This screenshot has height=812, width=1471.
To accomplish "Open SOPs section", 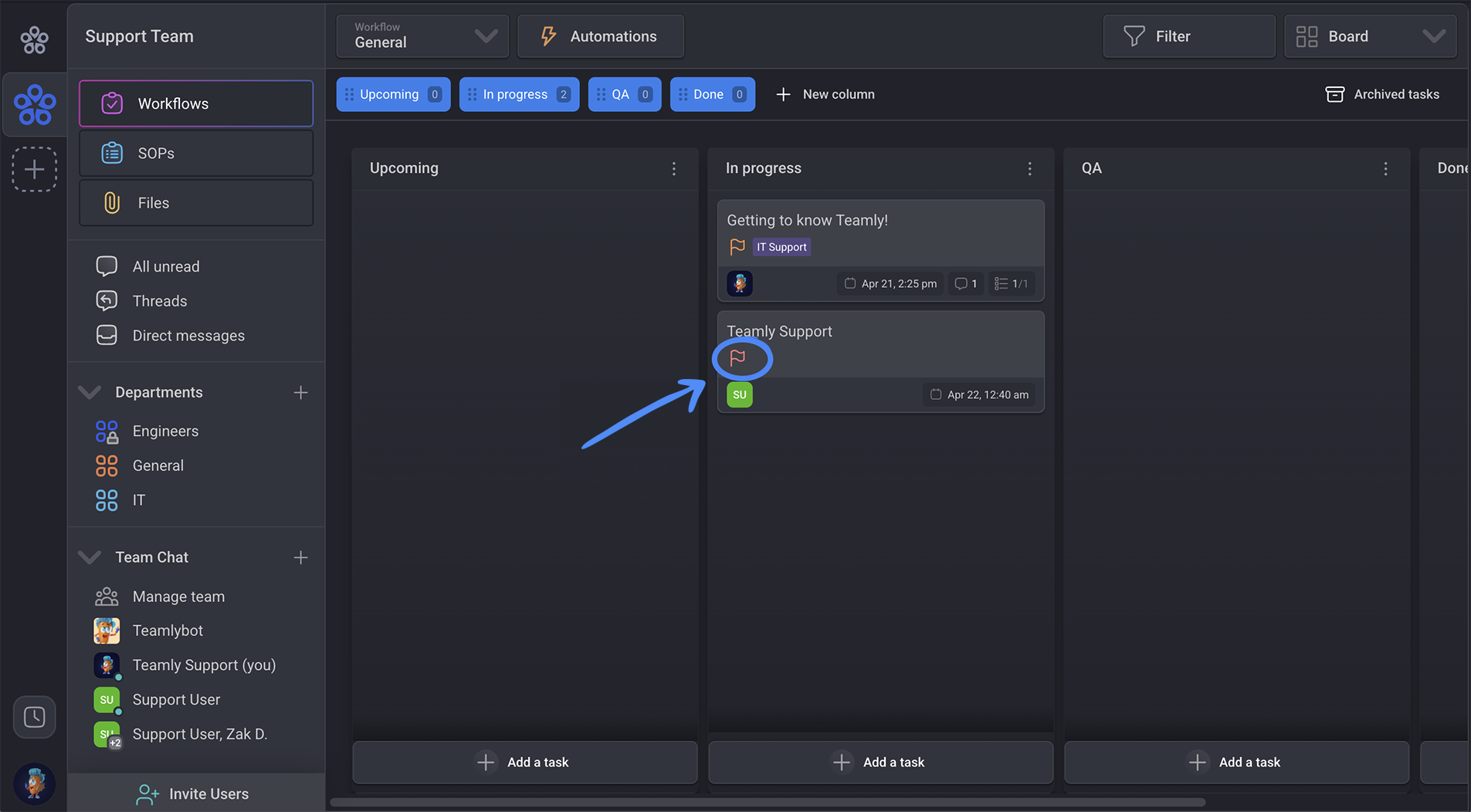I will click(x=196, y=153).
